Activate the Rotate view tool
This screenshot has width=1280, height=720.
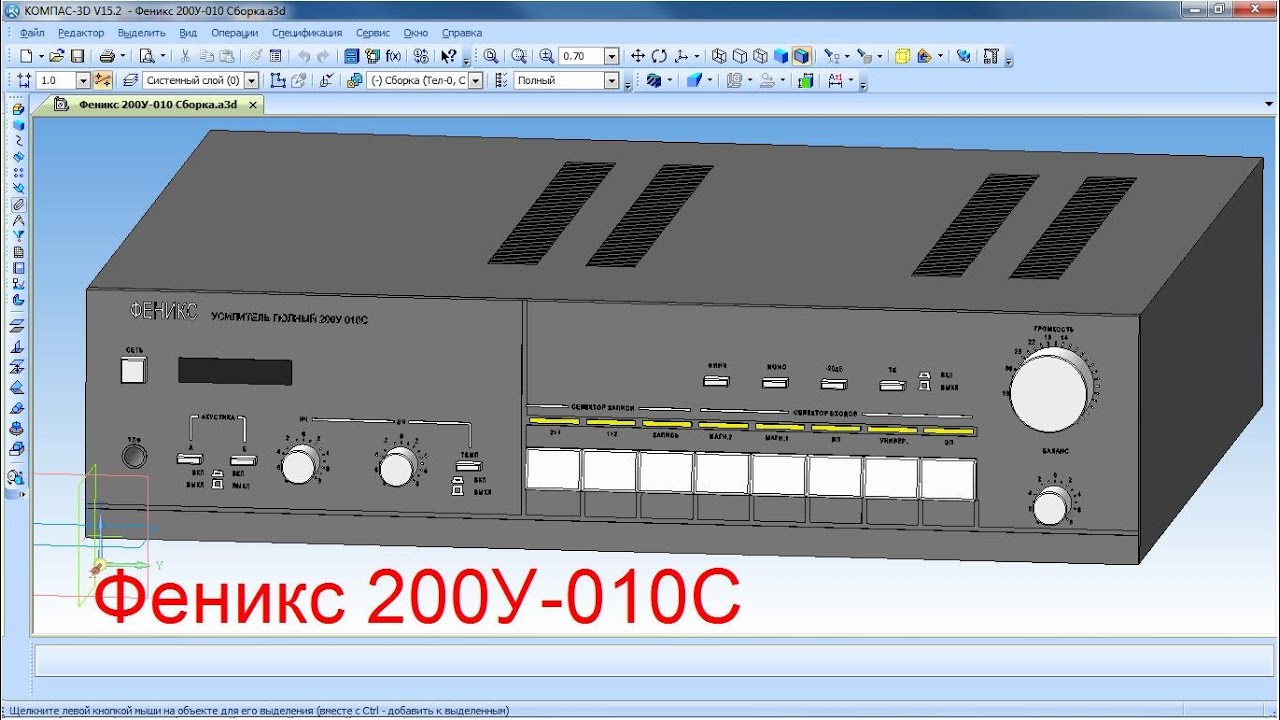point(660,56)
